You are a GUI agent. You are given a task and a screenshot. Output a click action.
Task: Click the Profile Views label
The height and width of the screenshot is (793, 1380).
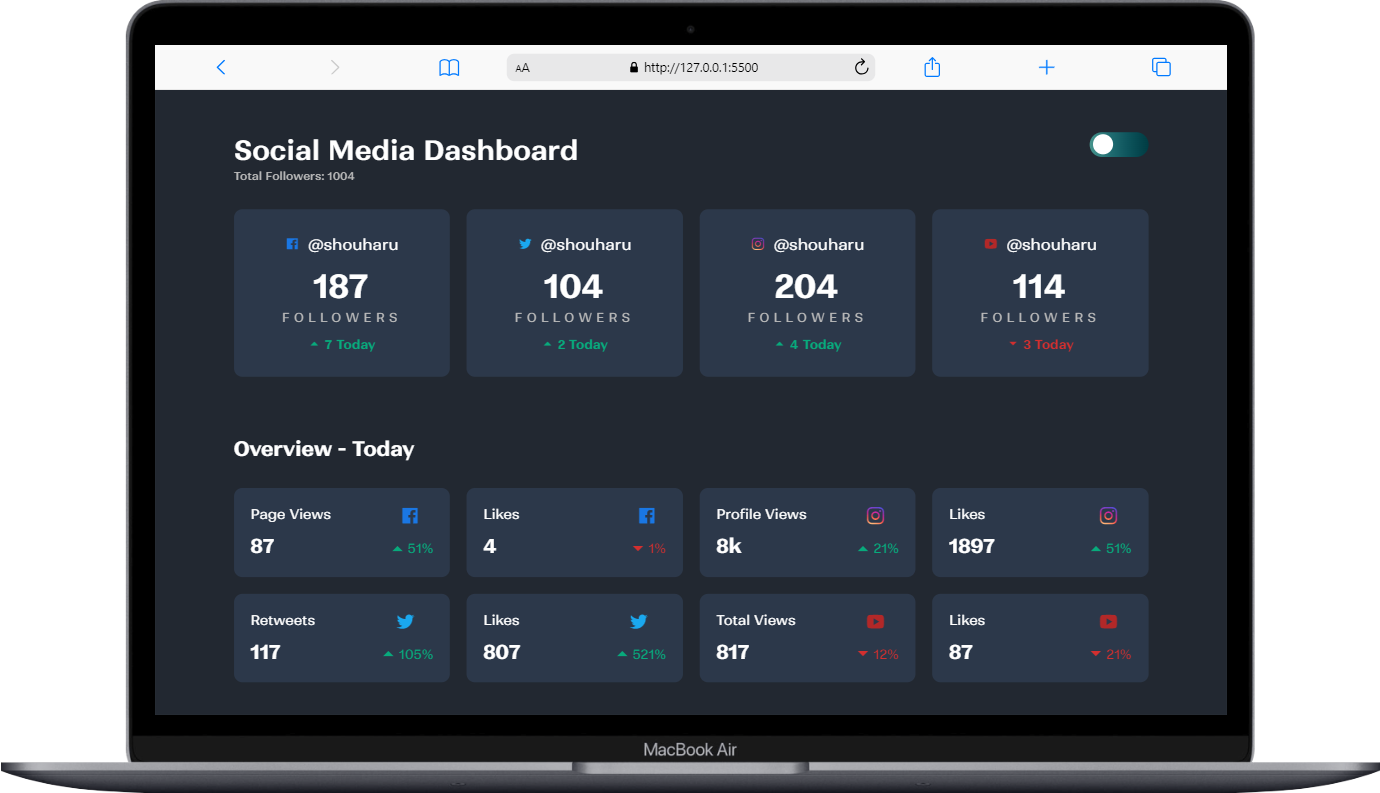[x=761, y=514]
